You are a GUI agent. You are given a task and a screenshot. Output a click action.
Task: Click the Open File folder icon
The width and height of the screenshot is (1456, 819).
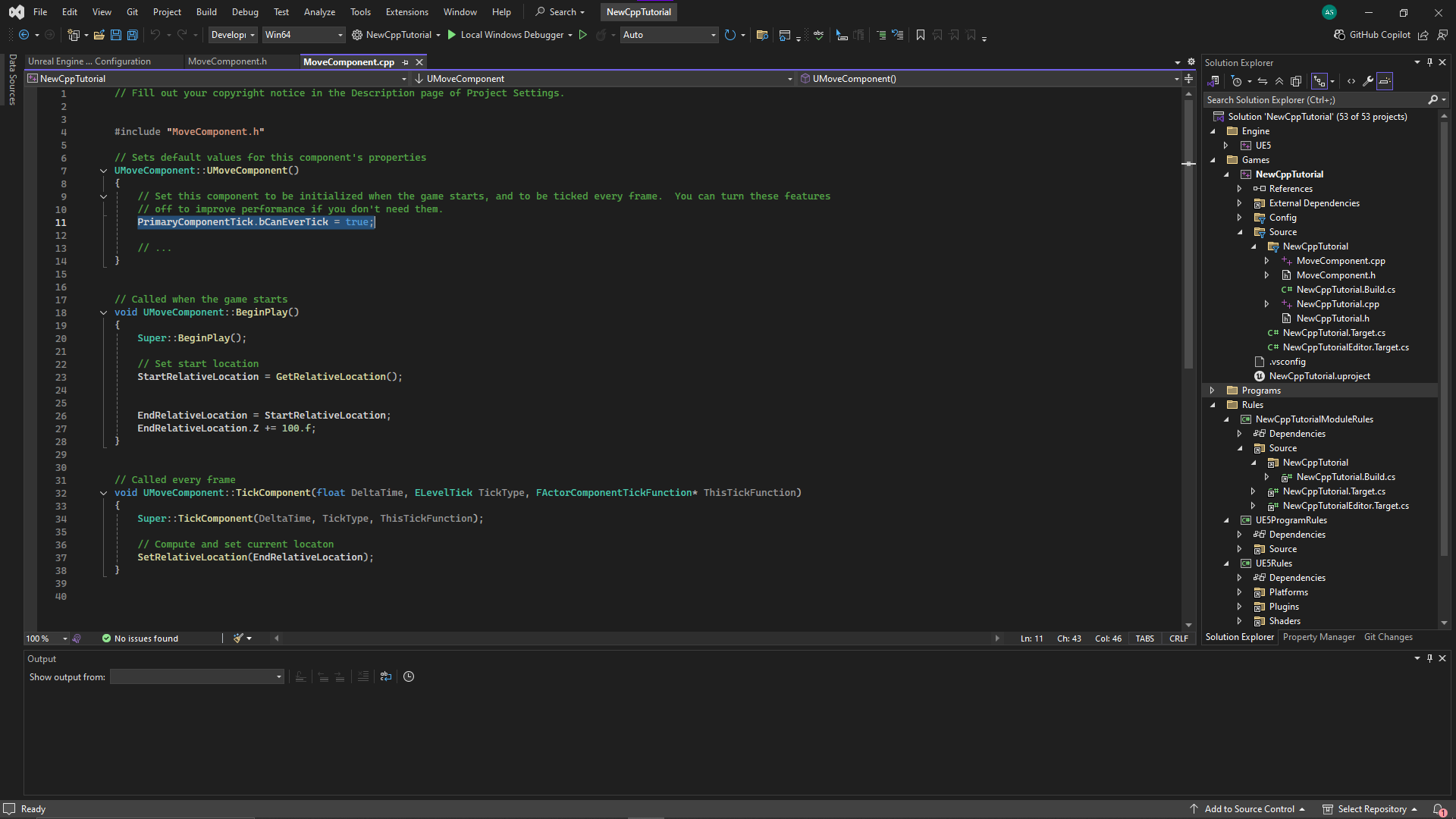point(99,35)
